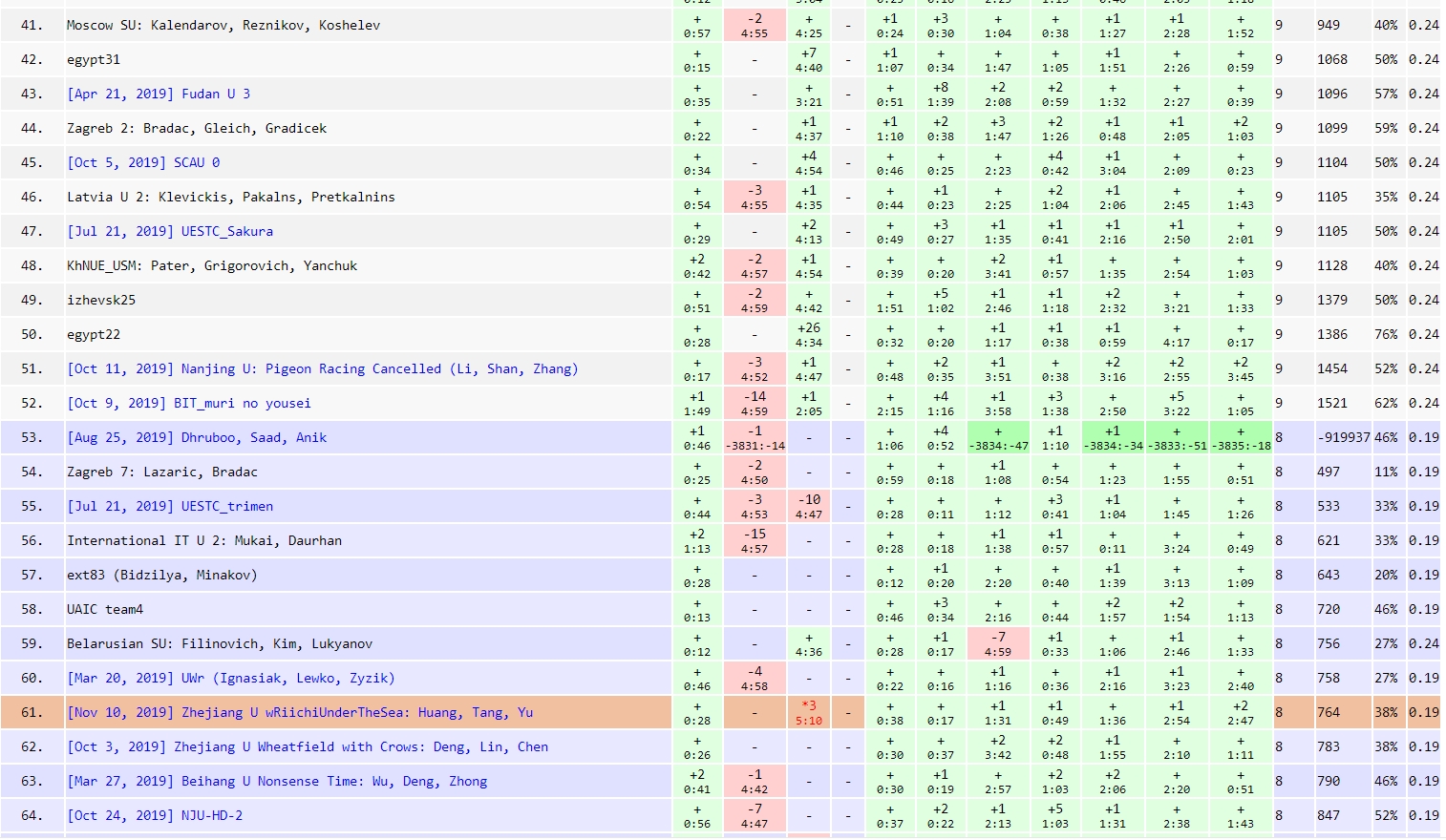Open UESTC_Sakura standings entry link

[x=170, y=231]
